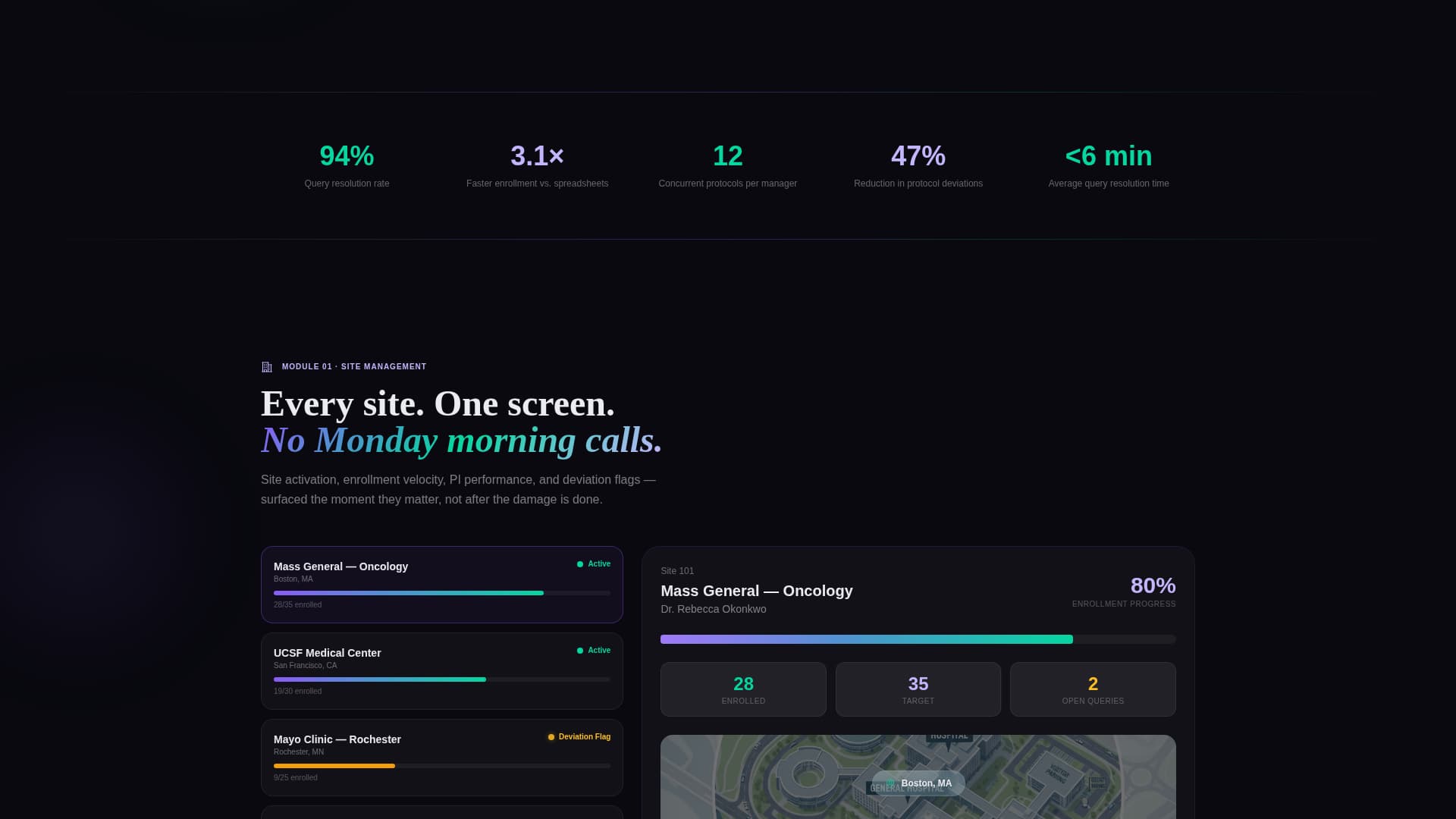1456x819 pixels.
Task: Click the UCSF Medical Center enrollment progress bar
Action: coord(442,679)
